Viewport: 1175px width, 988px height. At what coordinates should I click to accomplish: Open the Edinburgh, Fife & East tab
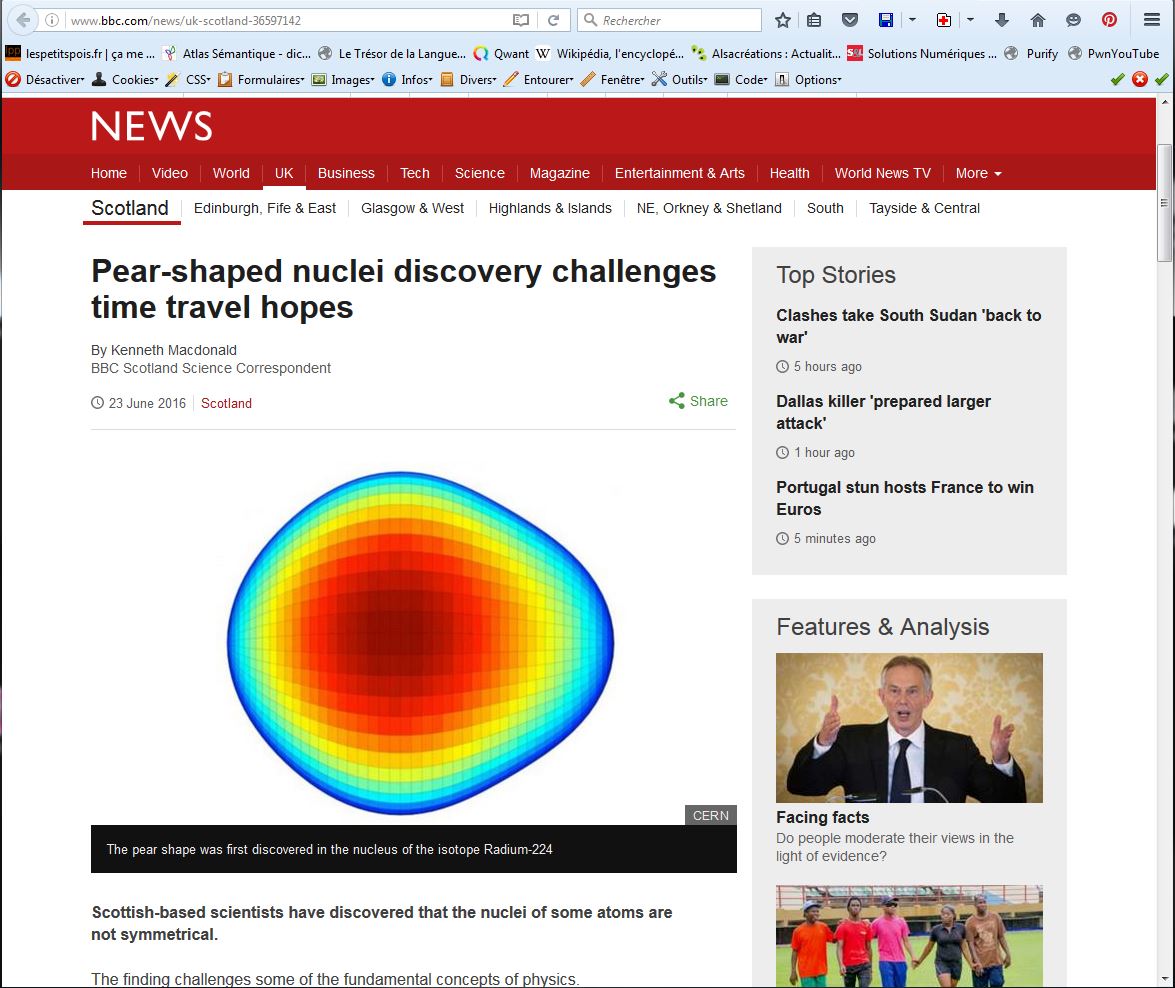point(265,208)
